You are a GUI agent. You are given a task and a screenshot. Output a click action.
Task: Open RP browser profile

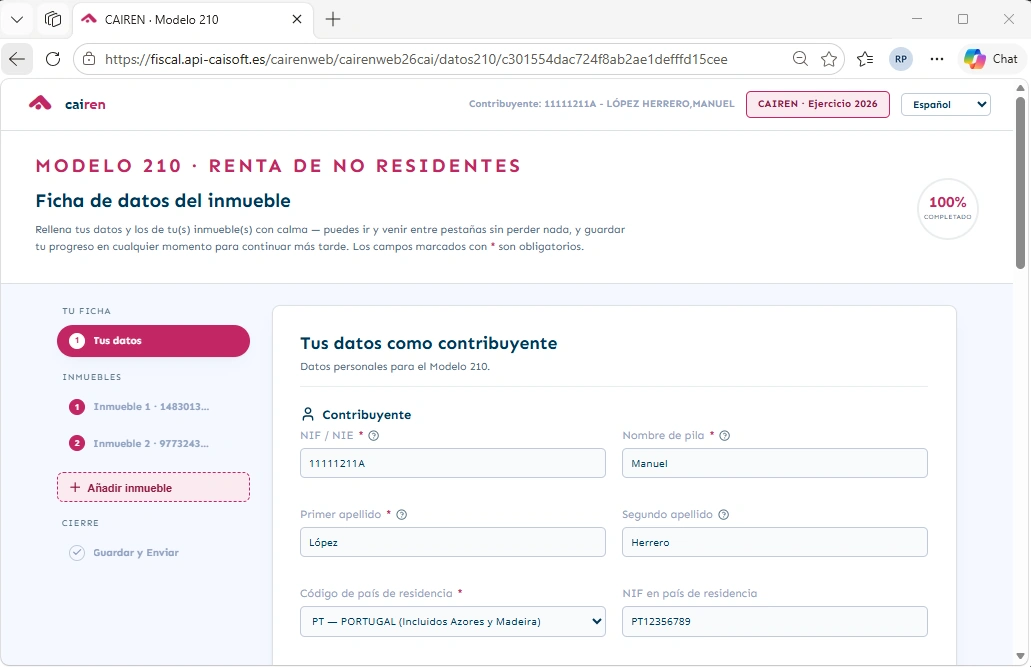tap(900, 59)
